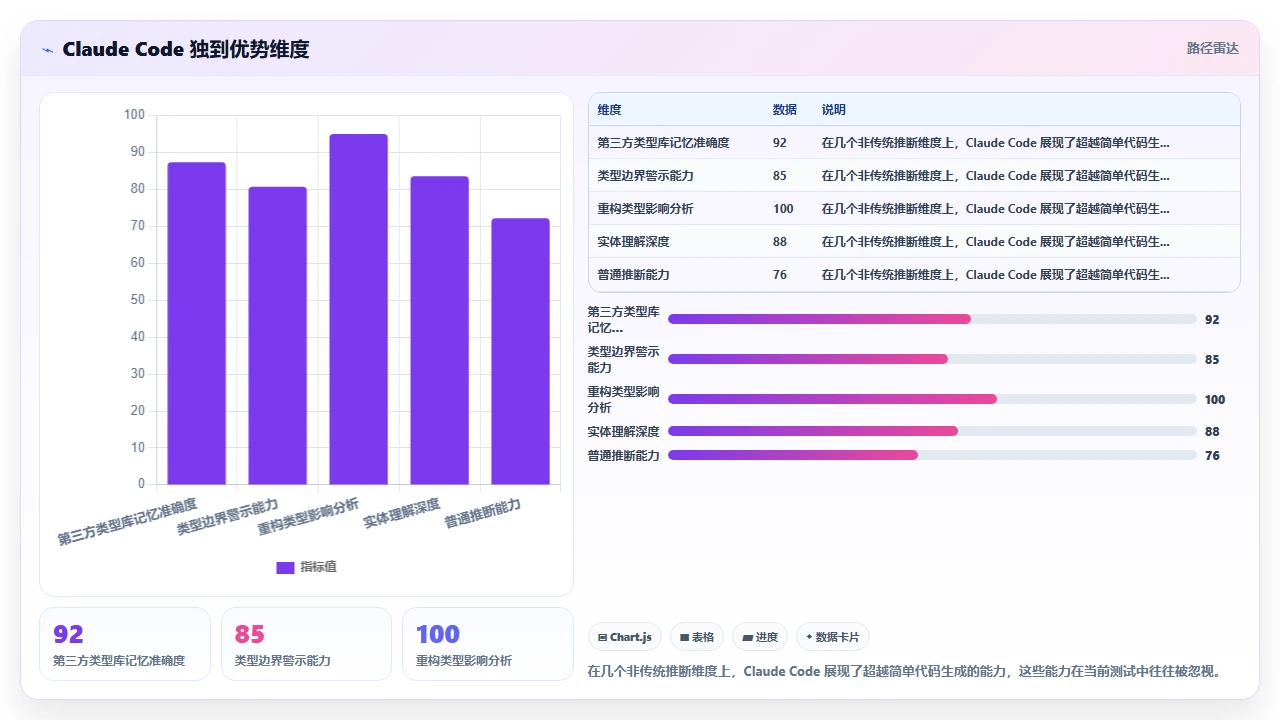Screen dimensions: 1280x720
Task: Click the 实体理解深度 chart bar
Action: [x=439, y=330]
